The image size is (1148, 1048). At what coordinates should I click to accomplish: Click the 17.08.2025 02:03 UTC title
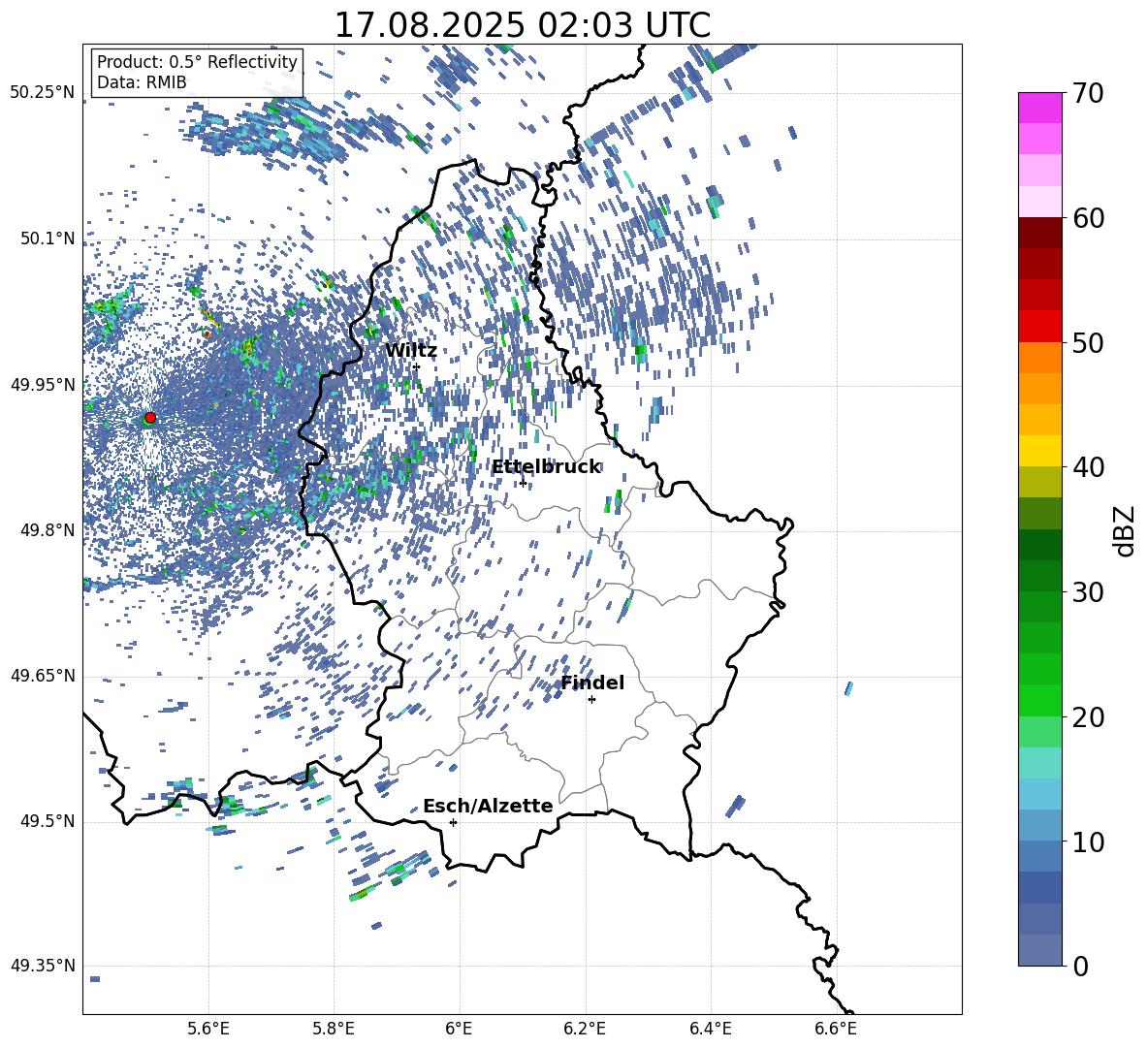(523, 25)
